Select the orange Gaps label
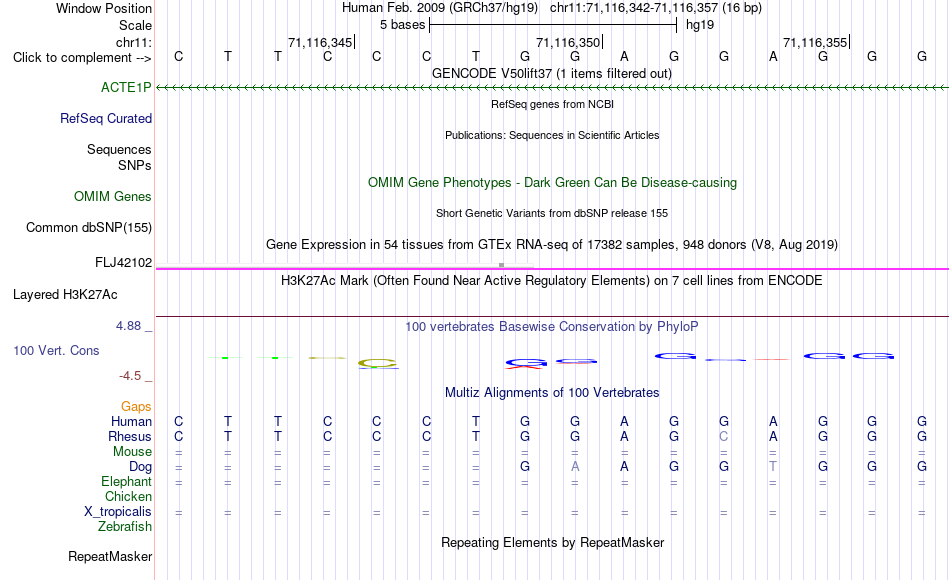 (136, 406)
